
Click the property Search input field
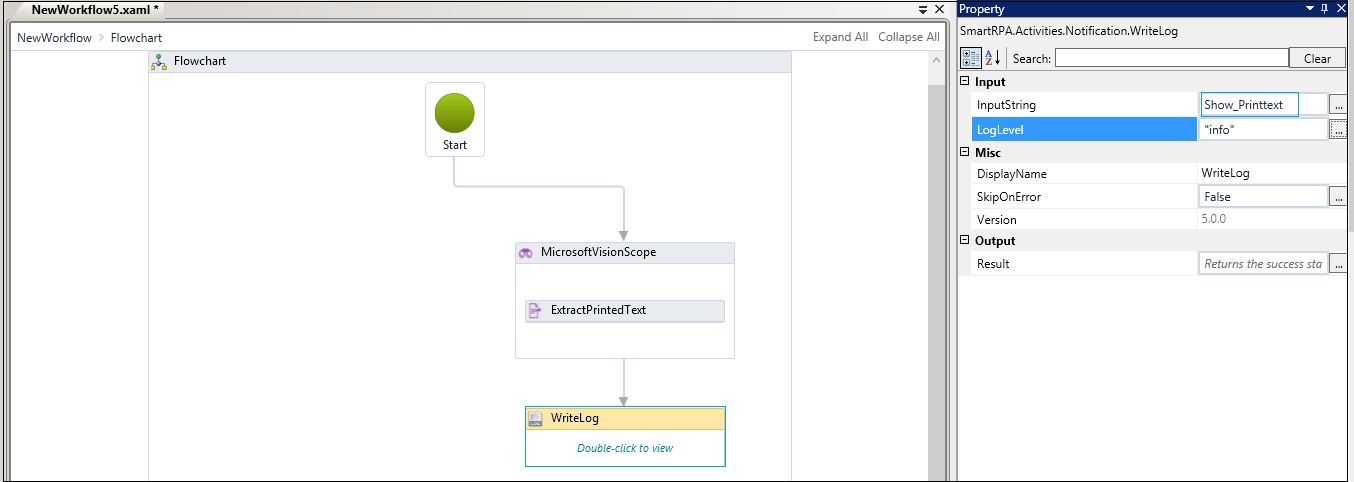pos(1171,58)
